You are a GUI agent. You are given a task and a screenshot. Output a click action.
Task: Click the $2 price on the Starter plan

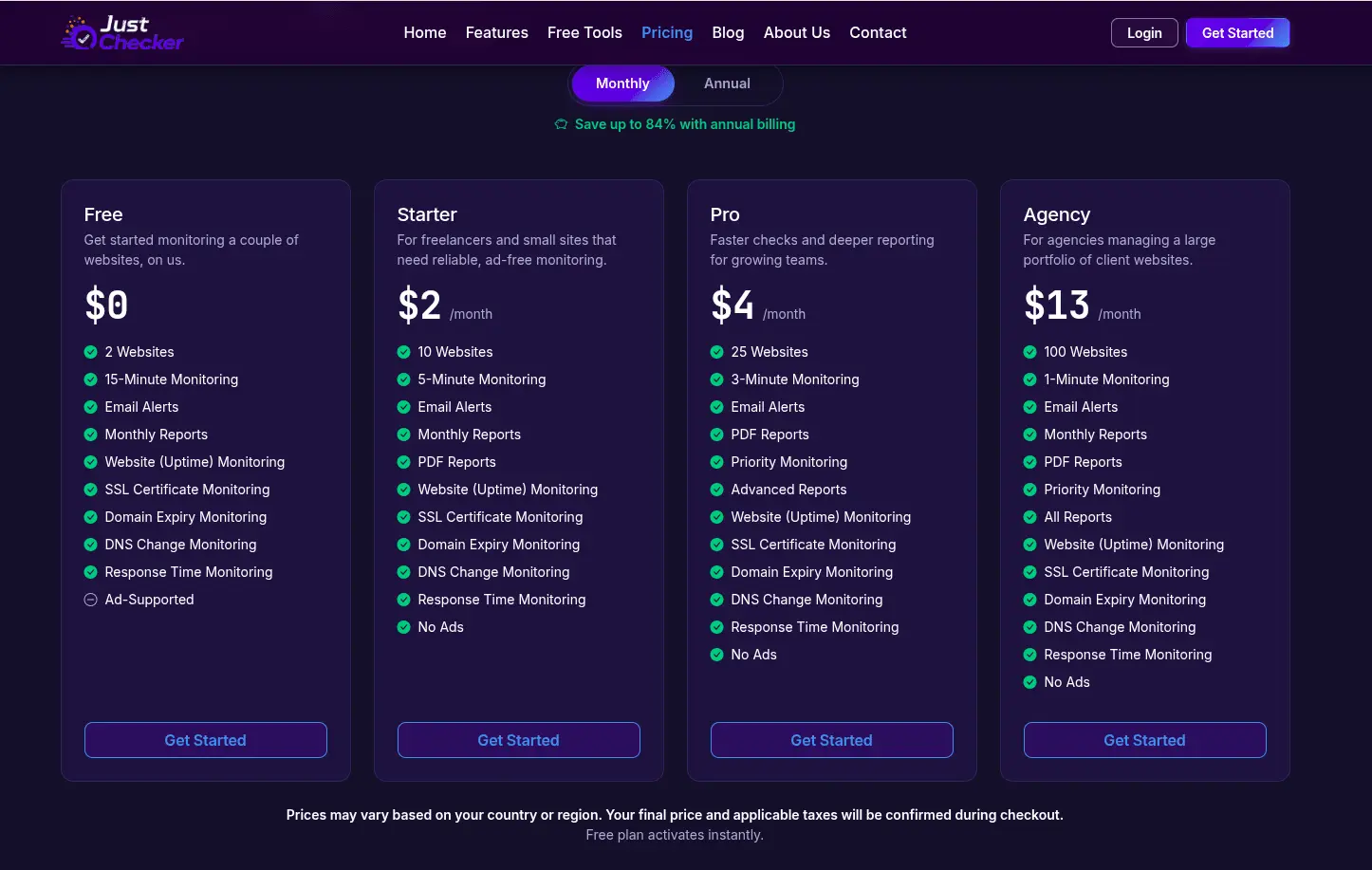tap(419, 305)
